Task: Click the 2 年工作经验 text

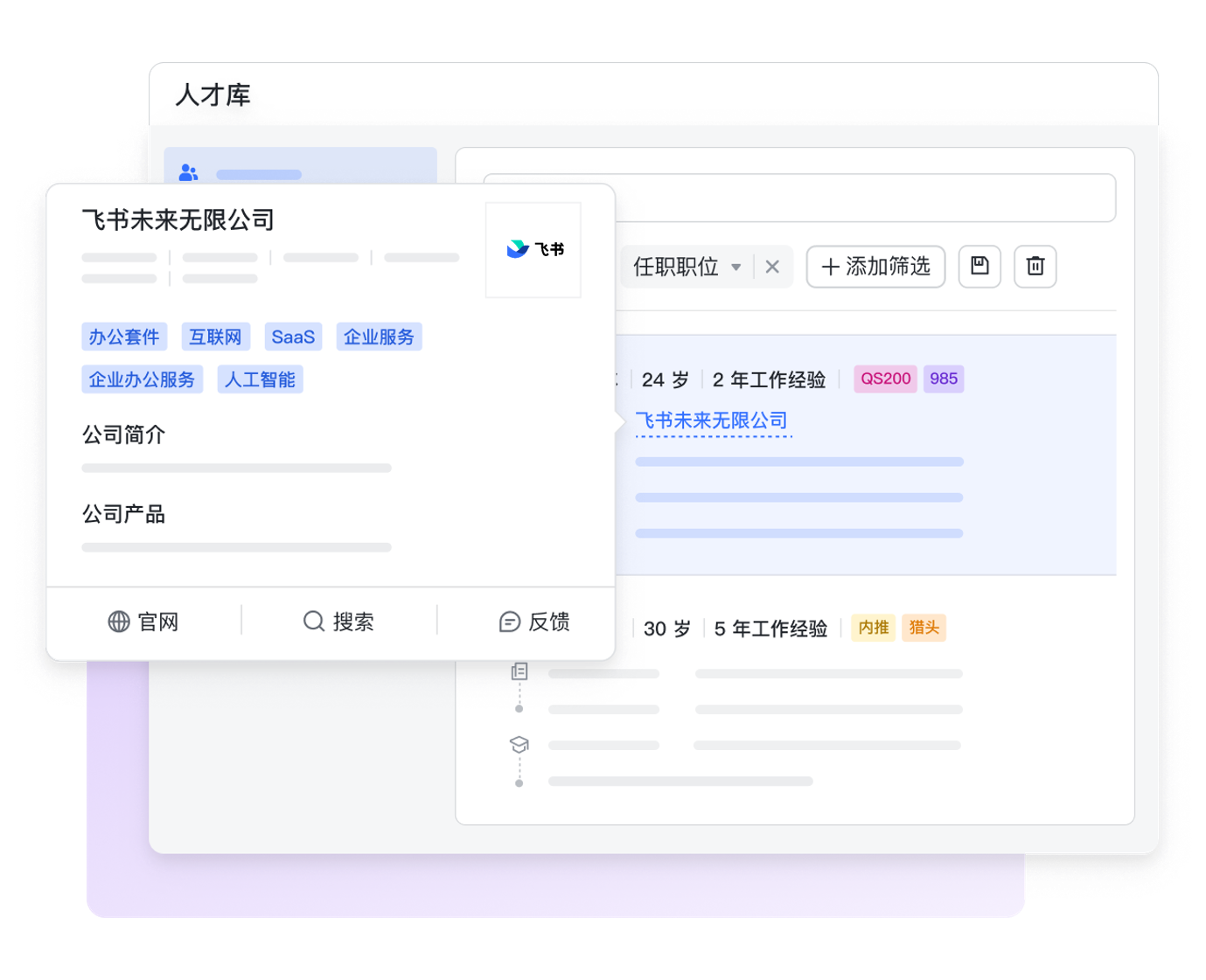Action: 770,379
